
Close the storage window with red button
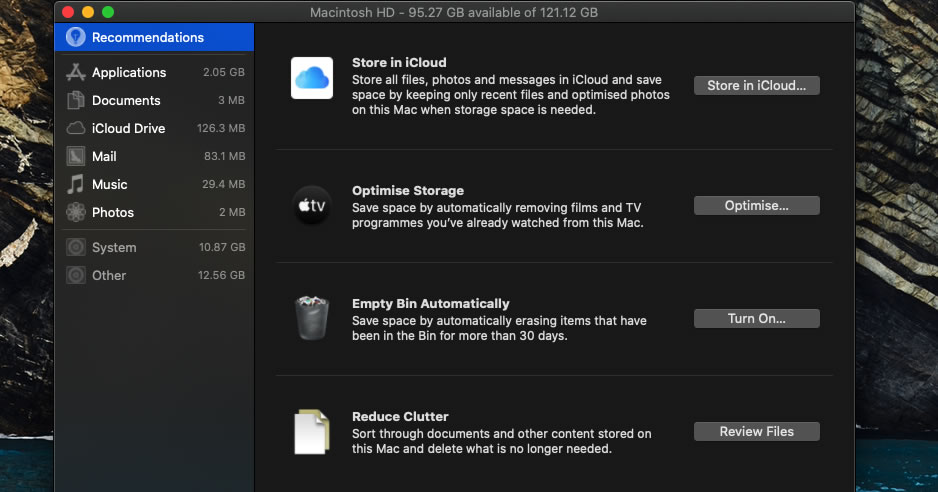point(68,12)
